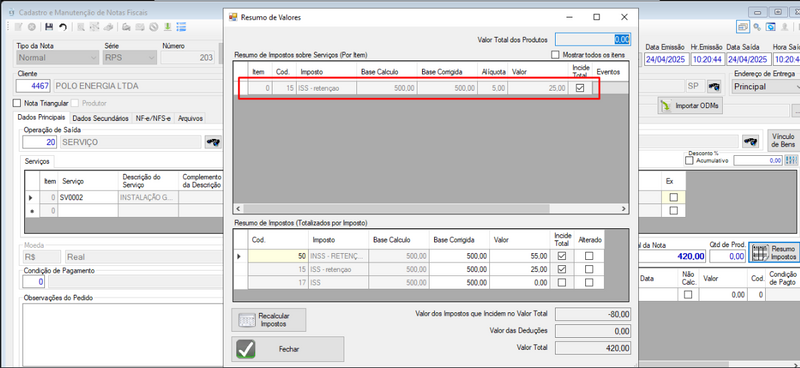
Task: Toggle Alterado checkbox for INSS - RETENÇ row
Action: point(589,256)
